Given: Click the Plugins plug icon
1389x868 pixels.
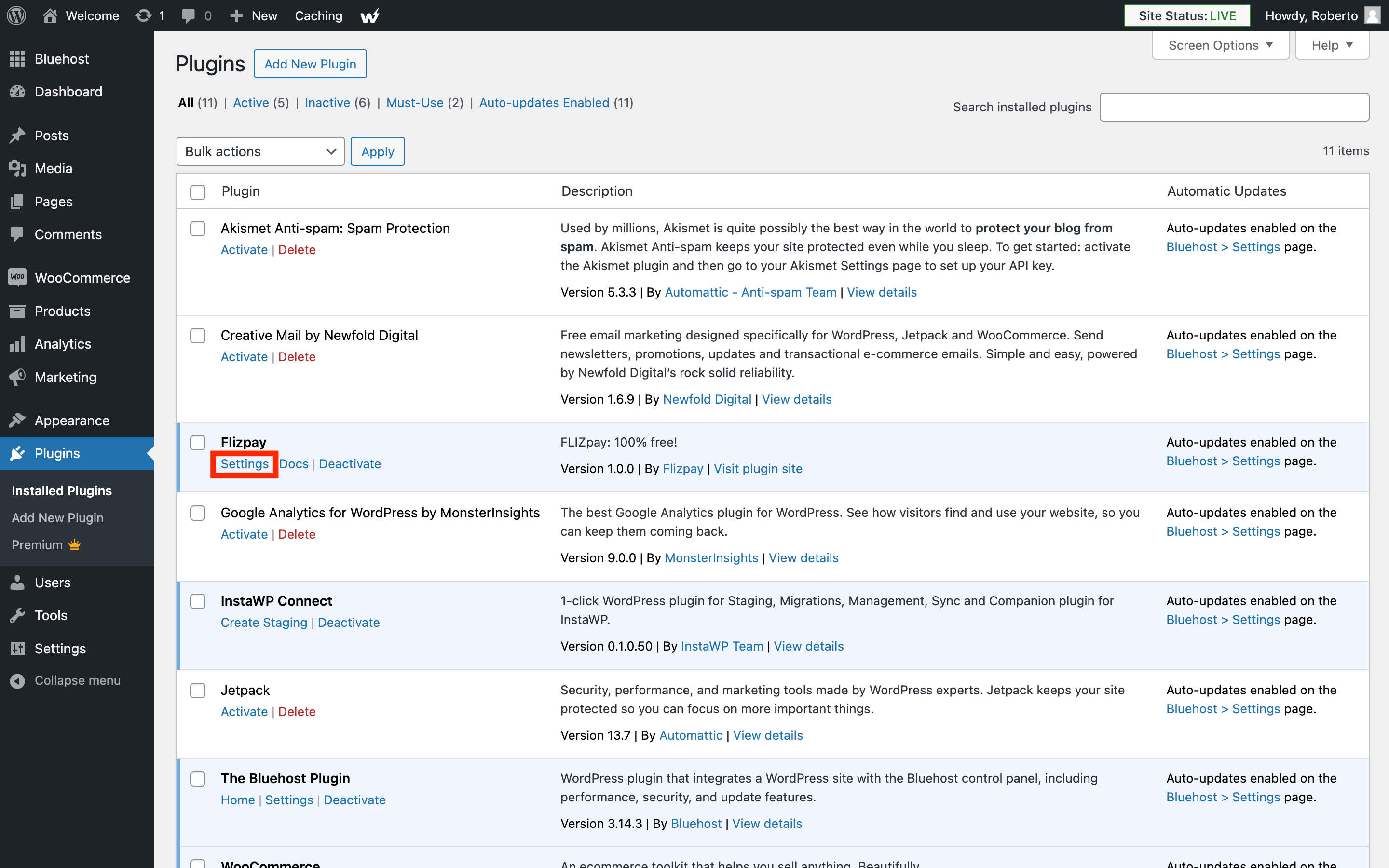Looking at the screenshot, I should coord(17,453).
